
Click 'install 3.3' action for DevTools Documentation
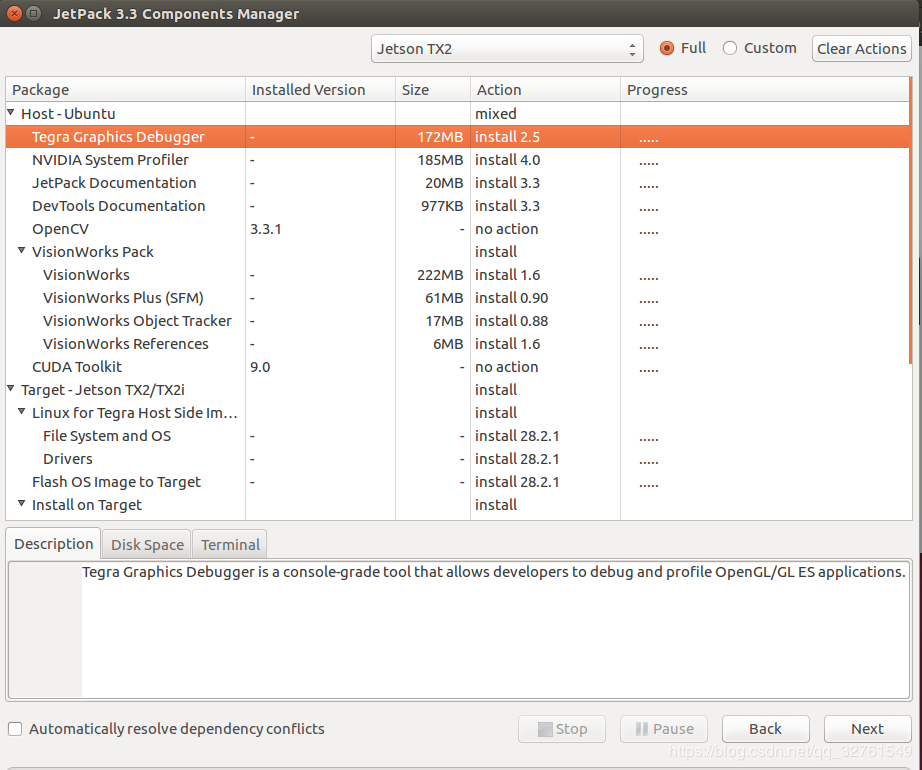pos(507,206)
